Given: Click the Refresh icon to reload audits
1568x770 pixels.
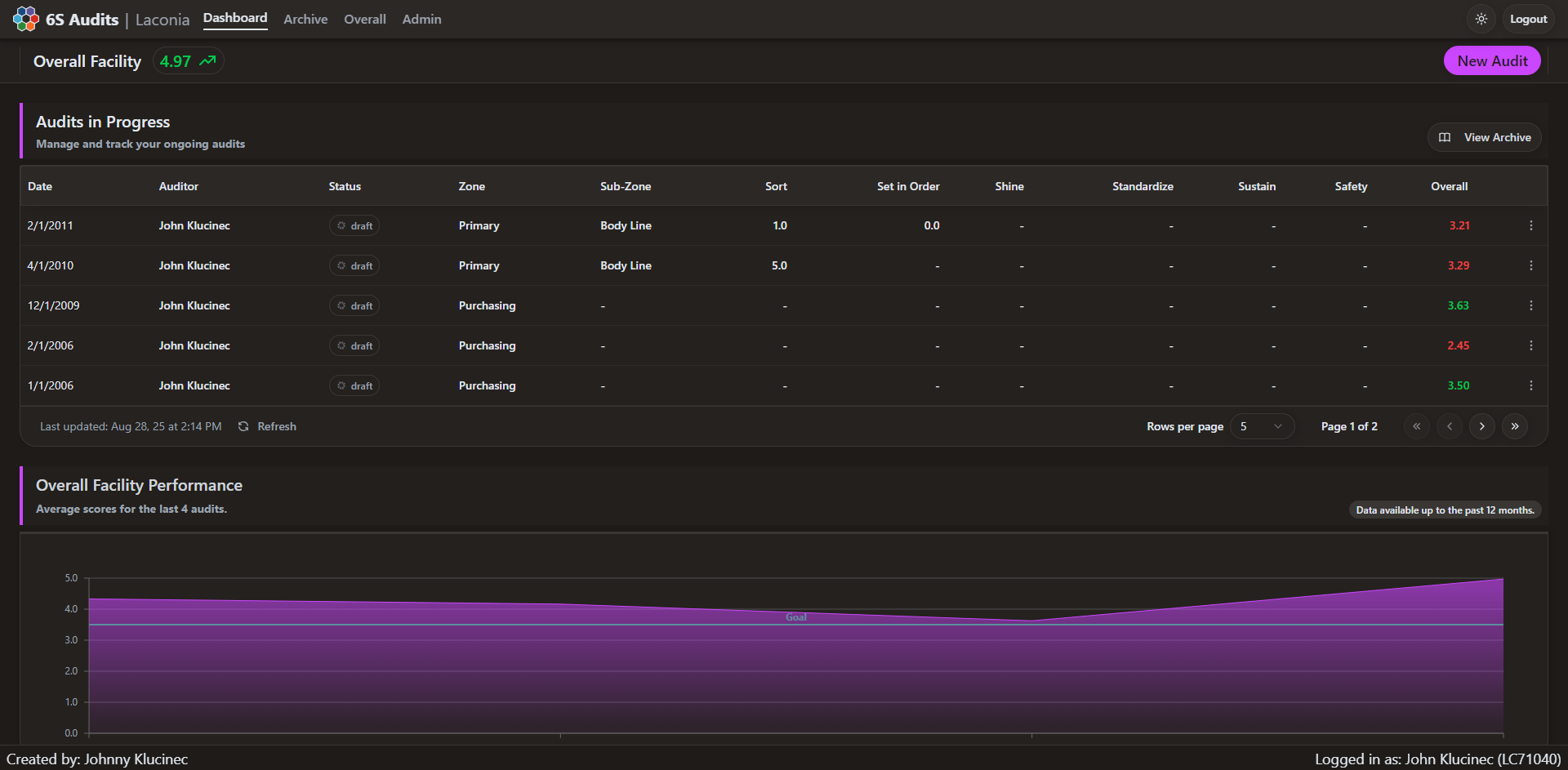Looking at the screenshot, I should (x=243, y=425).
